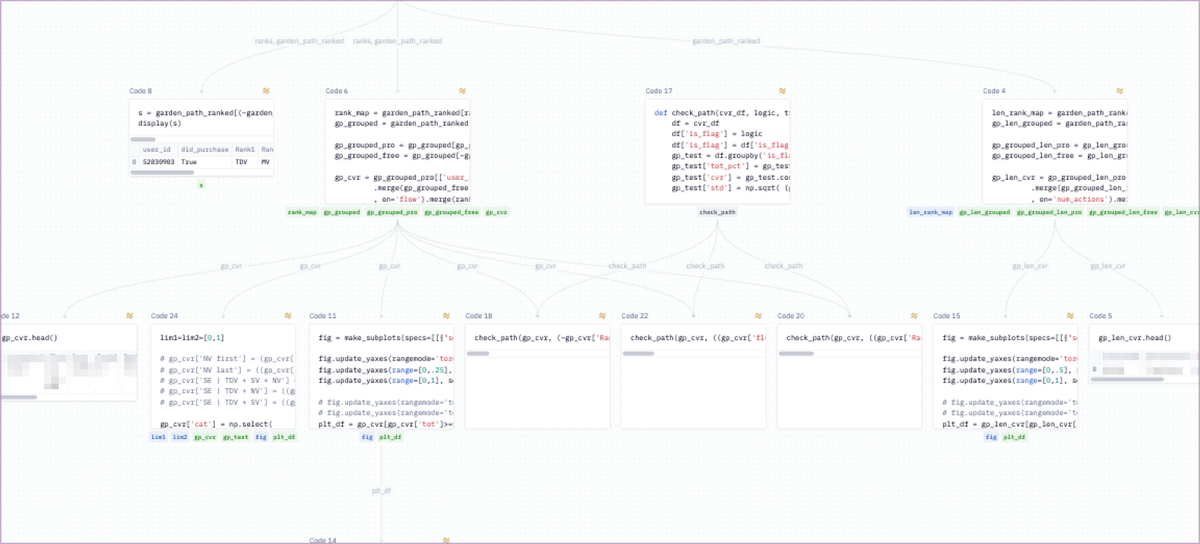Click the Python icon on Code 18 cell
This screenshot has height=544, width=1200.
pos(602,315)
